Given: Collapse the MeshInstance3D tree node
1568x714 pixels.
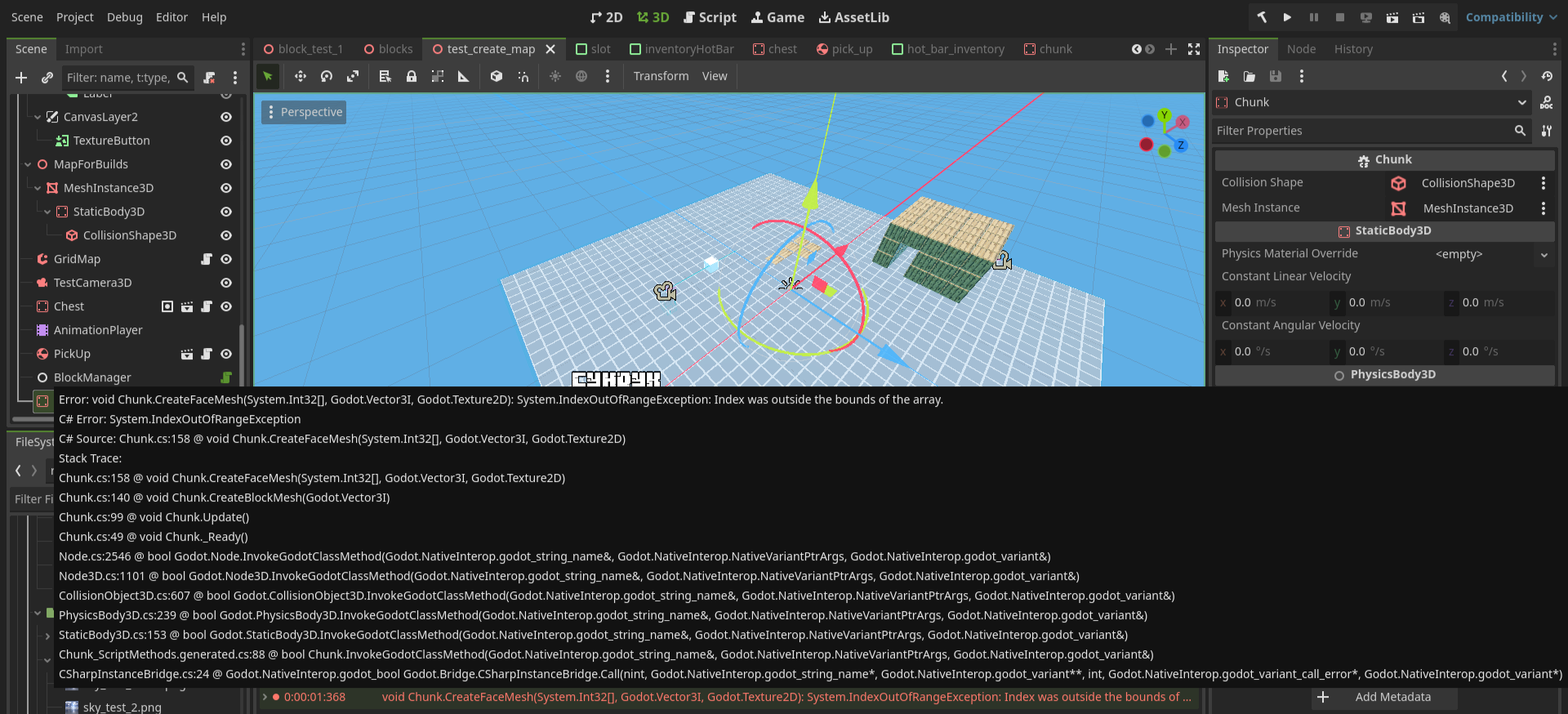Looking at the screenshot, I should 38,188.
